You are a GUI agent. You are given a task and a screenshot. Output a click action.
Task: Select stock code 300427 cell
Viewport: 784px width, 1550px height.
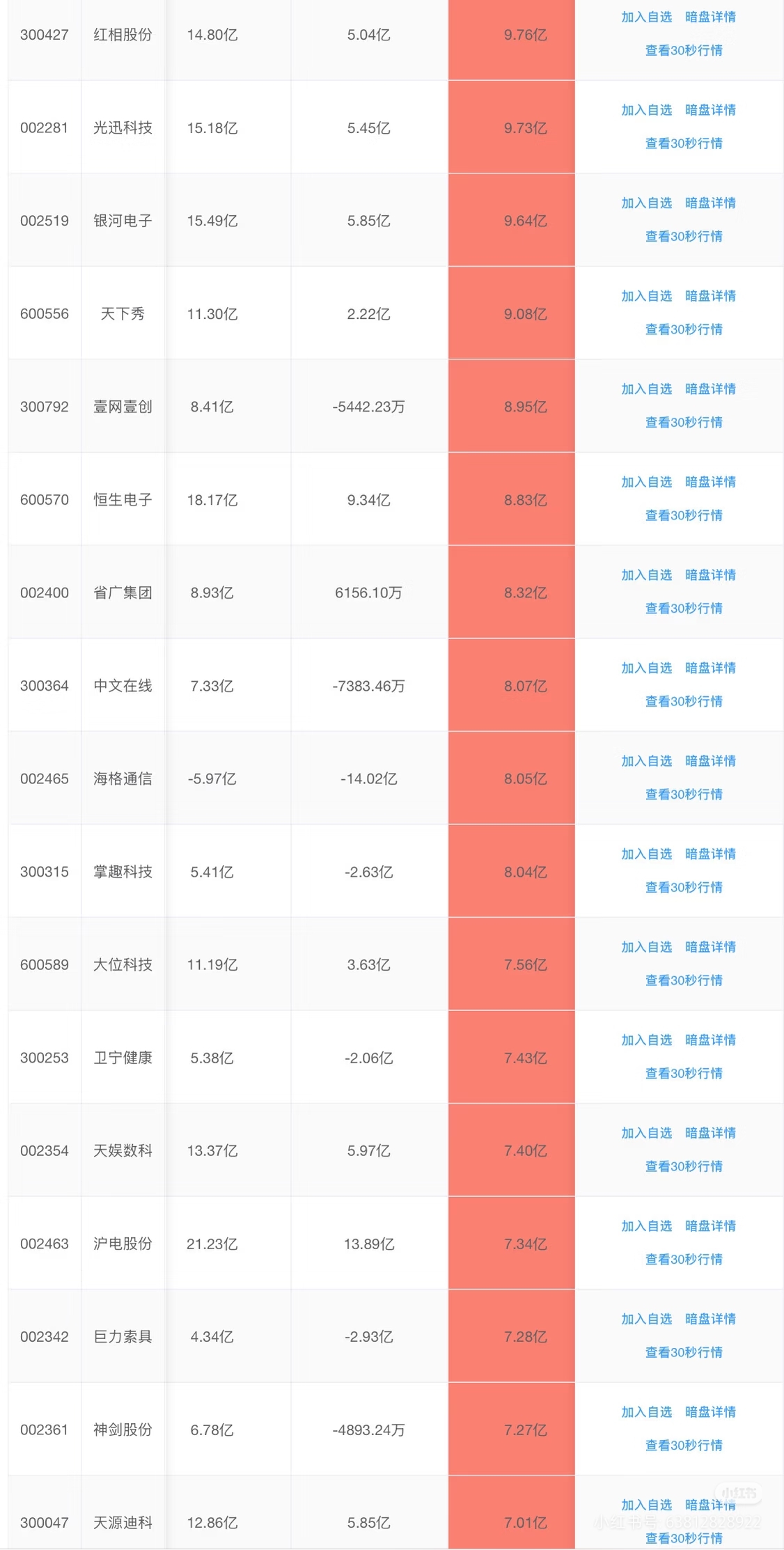click(45, 35)
